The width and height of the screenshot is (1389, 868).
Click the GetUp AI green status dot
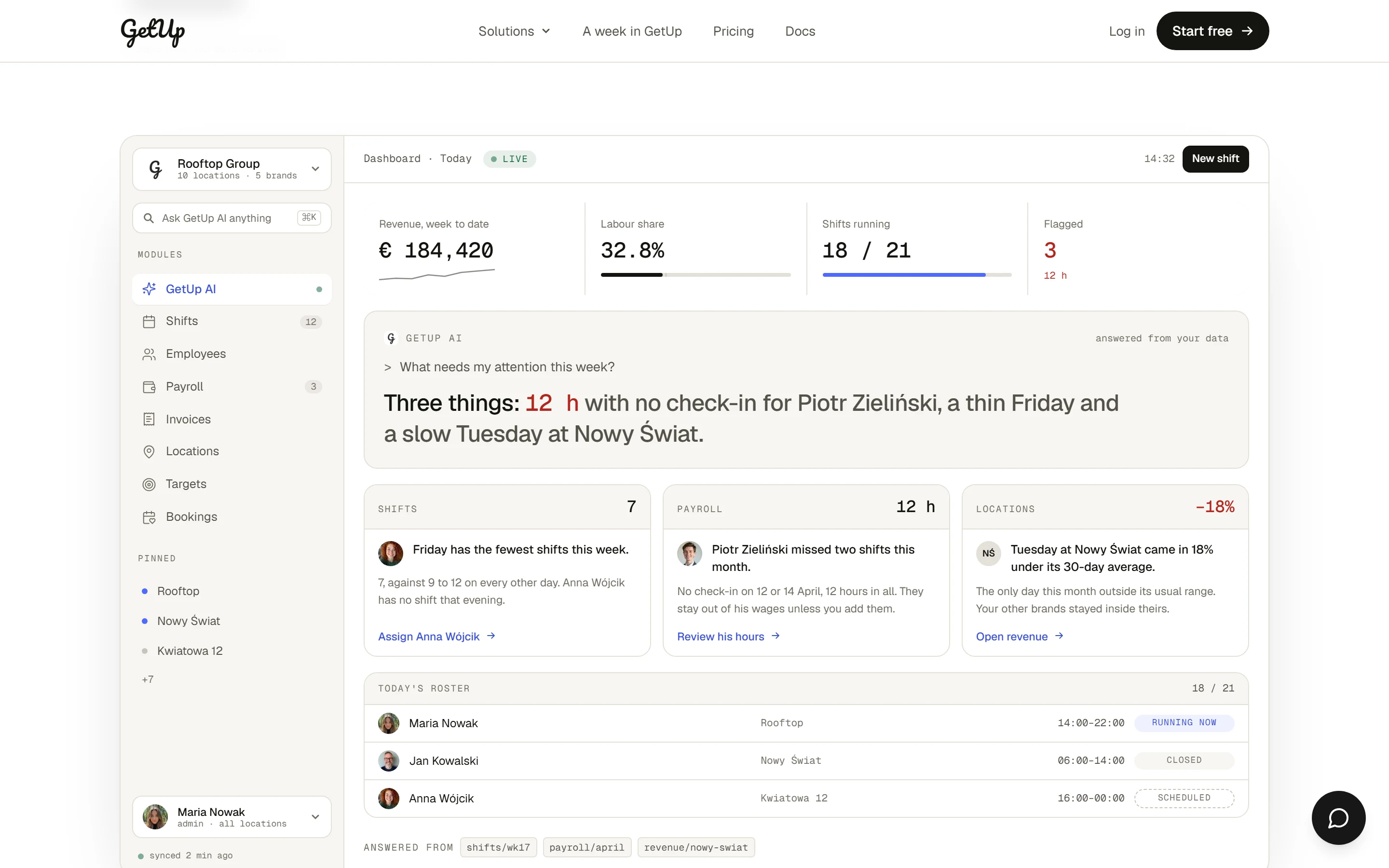click(x=319, y=289)
